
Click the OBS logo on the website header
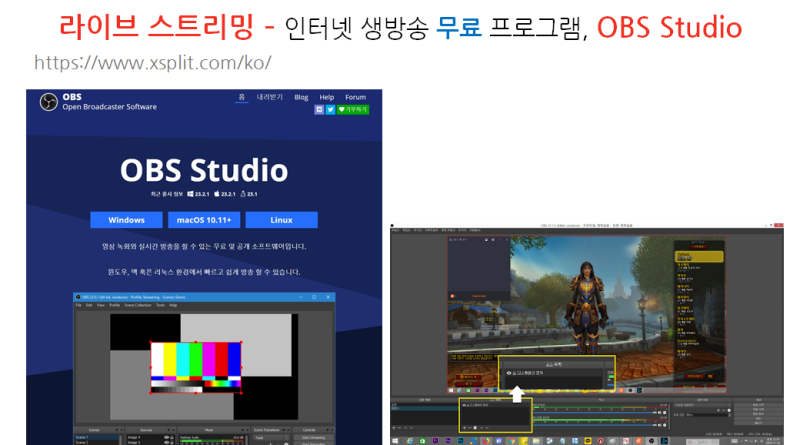point(48,102)
